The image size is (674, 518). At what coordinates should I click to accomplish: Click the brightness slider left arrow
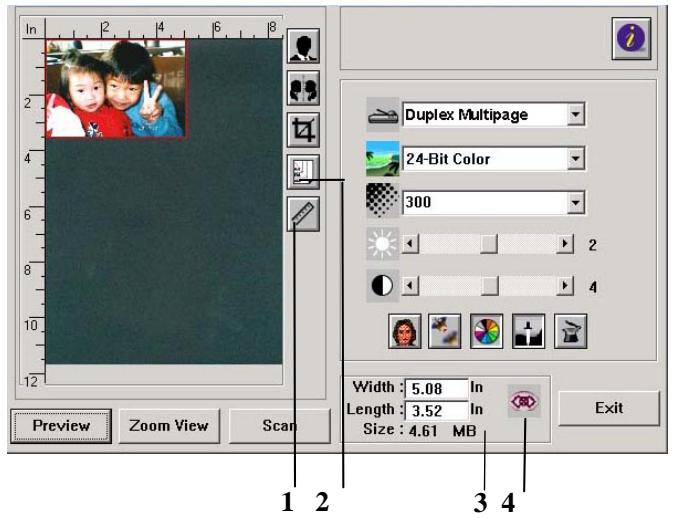pyautogui.click(x=411, y=244)
